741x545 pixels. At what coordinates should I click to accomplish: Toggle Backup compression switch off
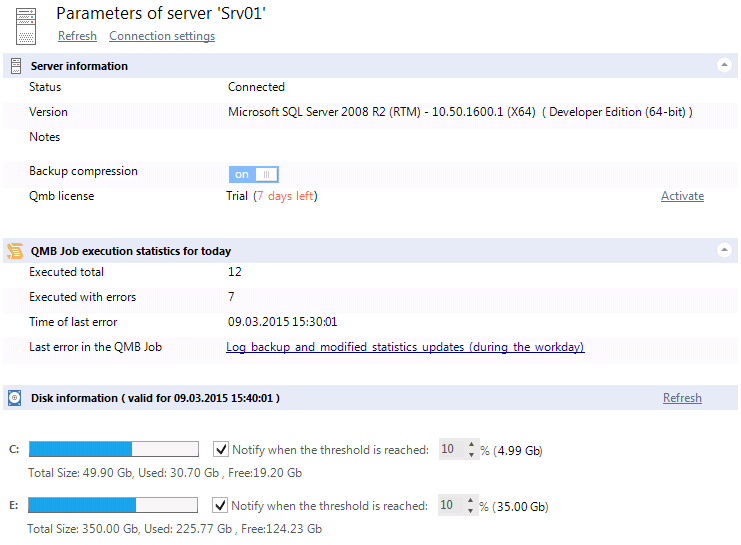coord(254,174)
